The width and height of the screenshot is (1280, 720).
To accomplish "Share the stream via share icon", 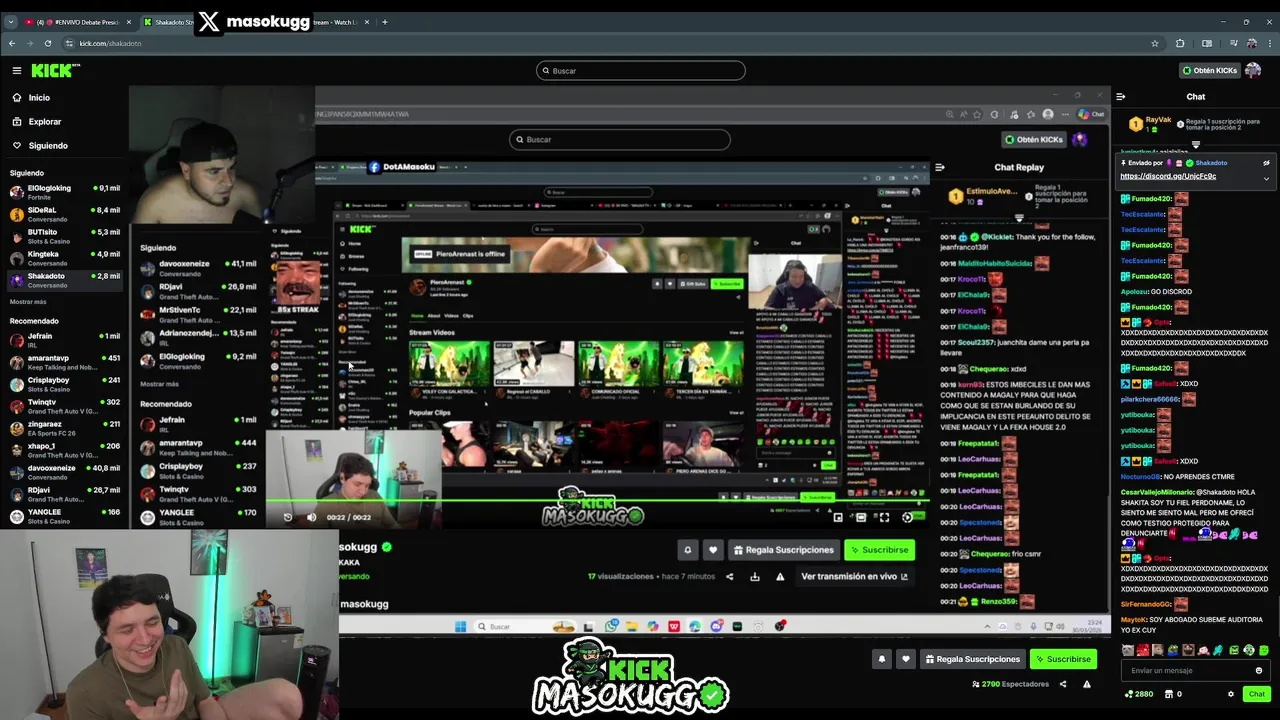I will click(1063, 684).
